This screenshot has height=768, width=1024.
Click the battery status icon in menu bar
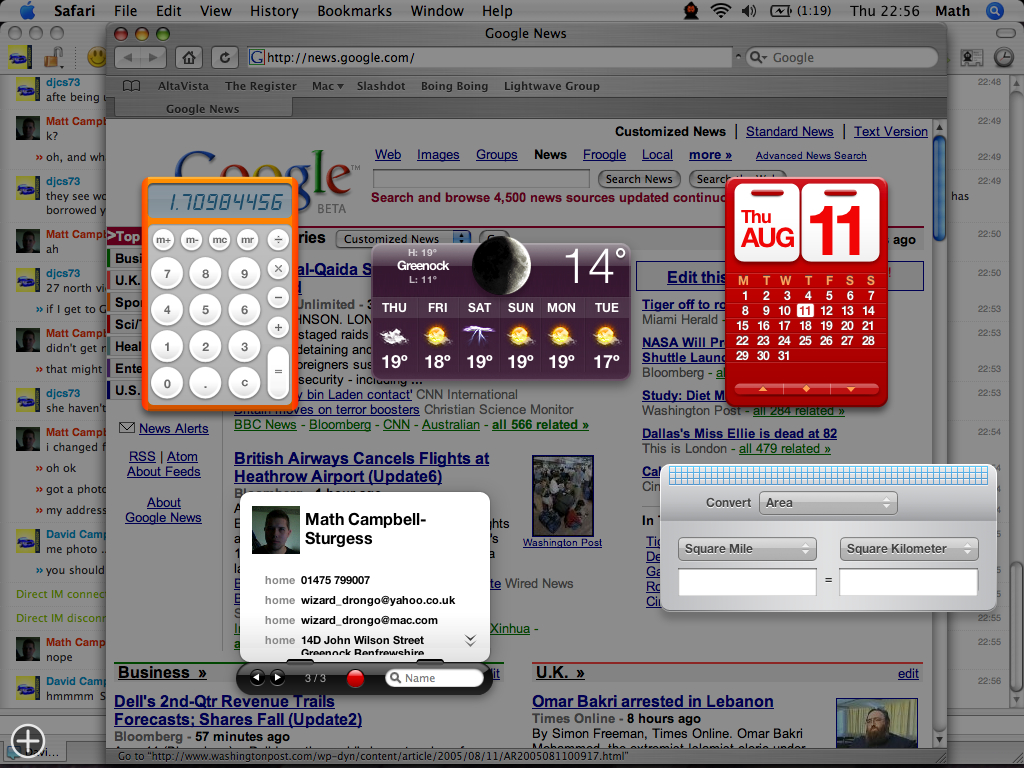780,10
